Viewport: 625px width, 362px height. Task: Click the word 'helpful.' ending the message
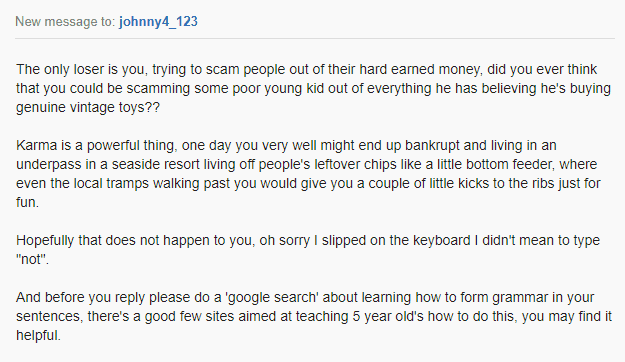point(38,335)
